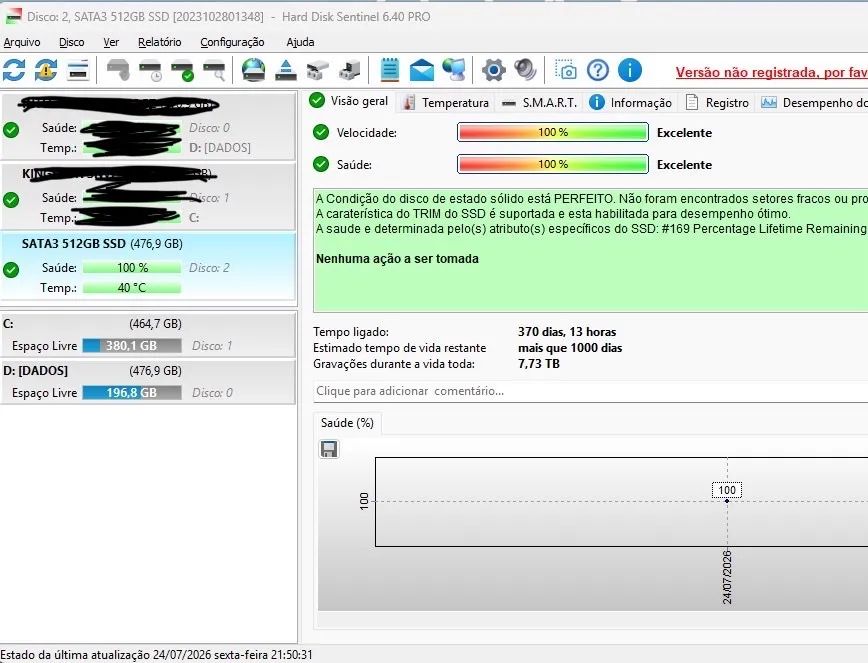The height and width of the screenshot is (663, 868).
Task: Click the Velocidade 100 % progress bar
Action: (x=552, y=132)
